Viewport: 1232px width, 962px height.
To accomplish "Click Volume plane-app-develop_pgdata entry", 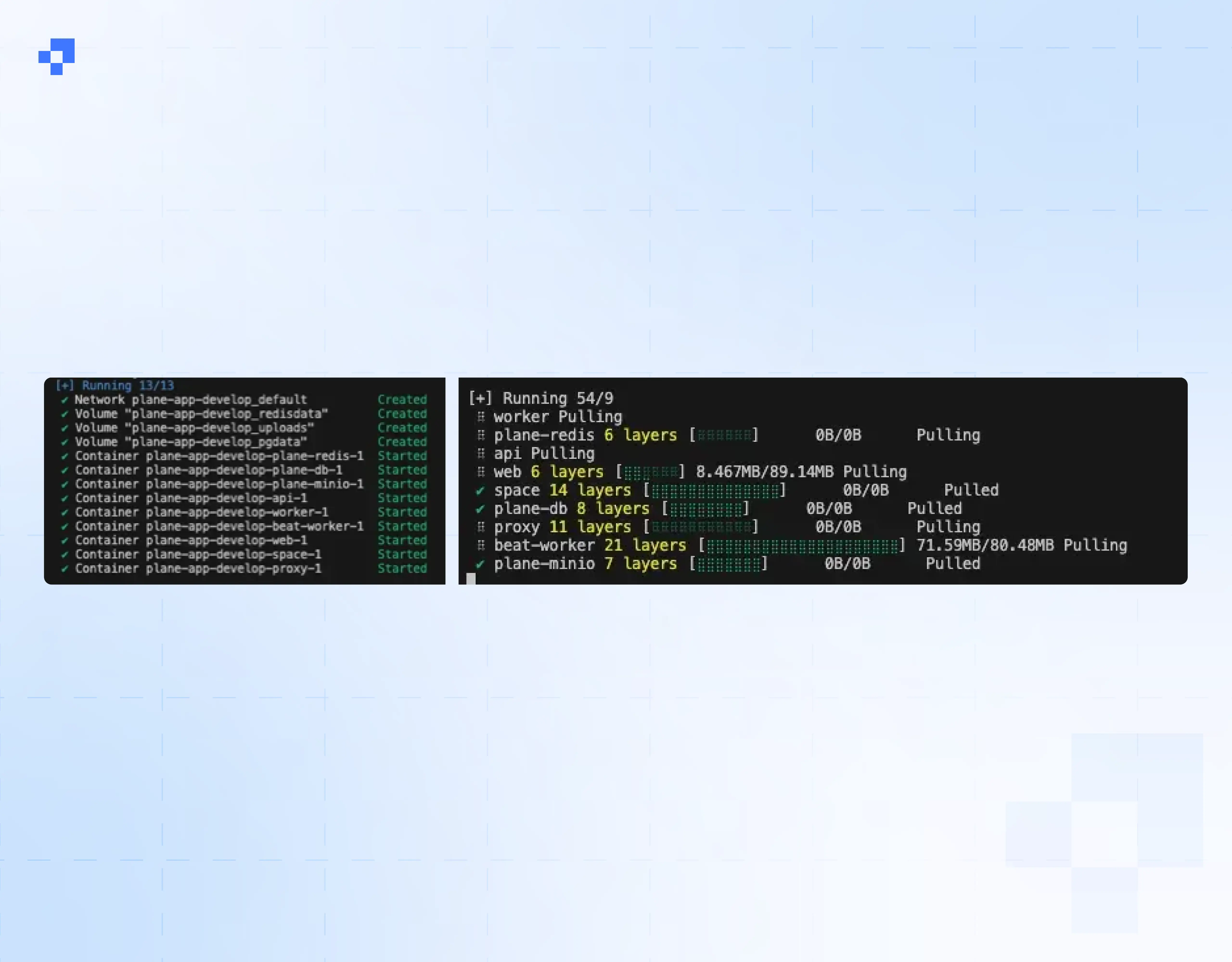I will click(x=191, y=442).
